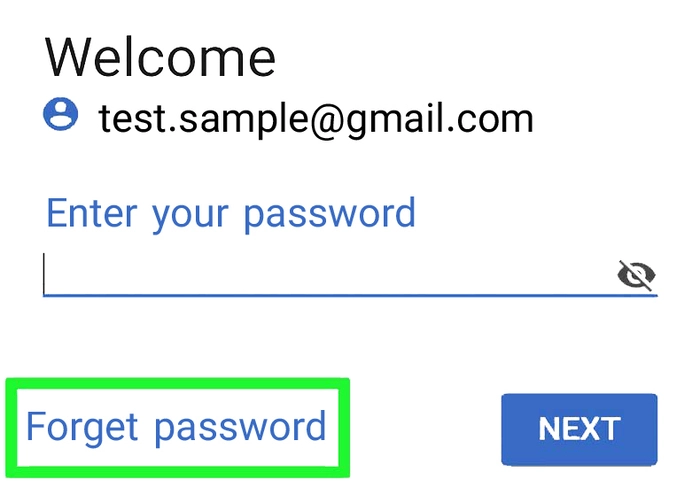Show password using crossed-out eye icon

636,275
